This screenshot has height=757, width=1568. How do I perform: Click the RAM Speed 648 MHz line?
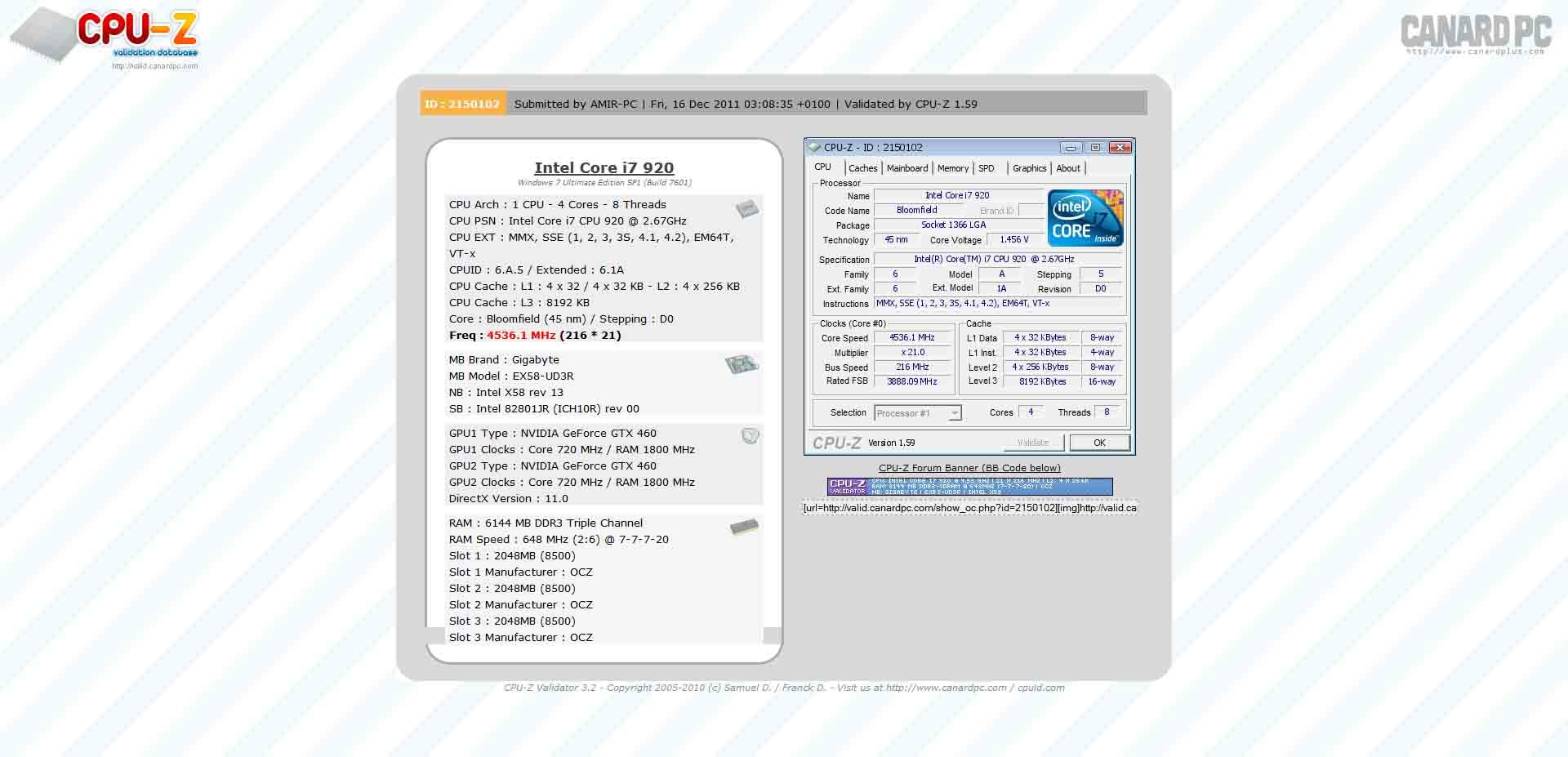pyautogui.click(x=559, y=539)
